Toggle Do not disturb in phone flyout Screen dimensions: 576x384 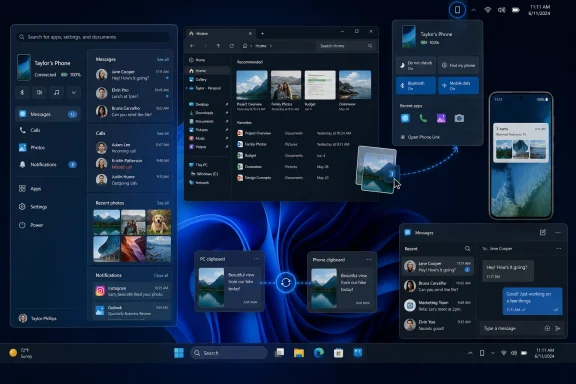pyautogui.click(x=416, y=65)
